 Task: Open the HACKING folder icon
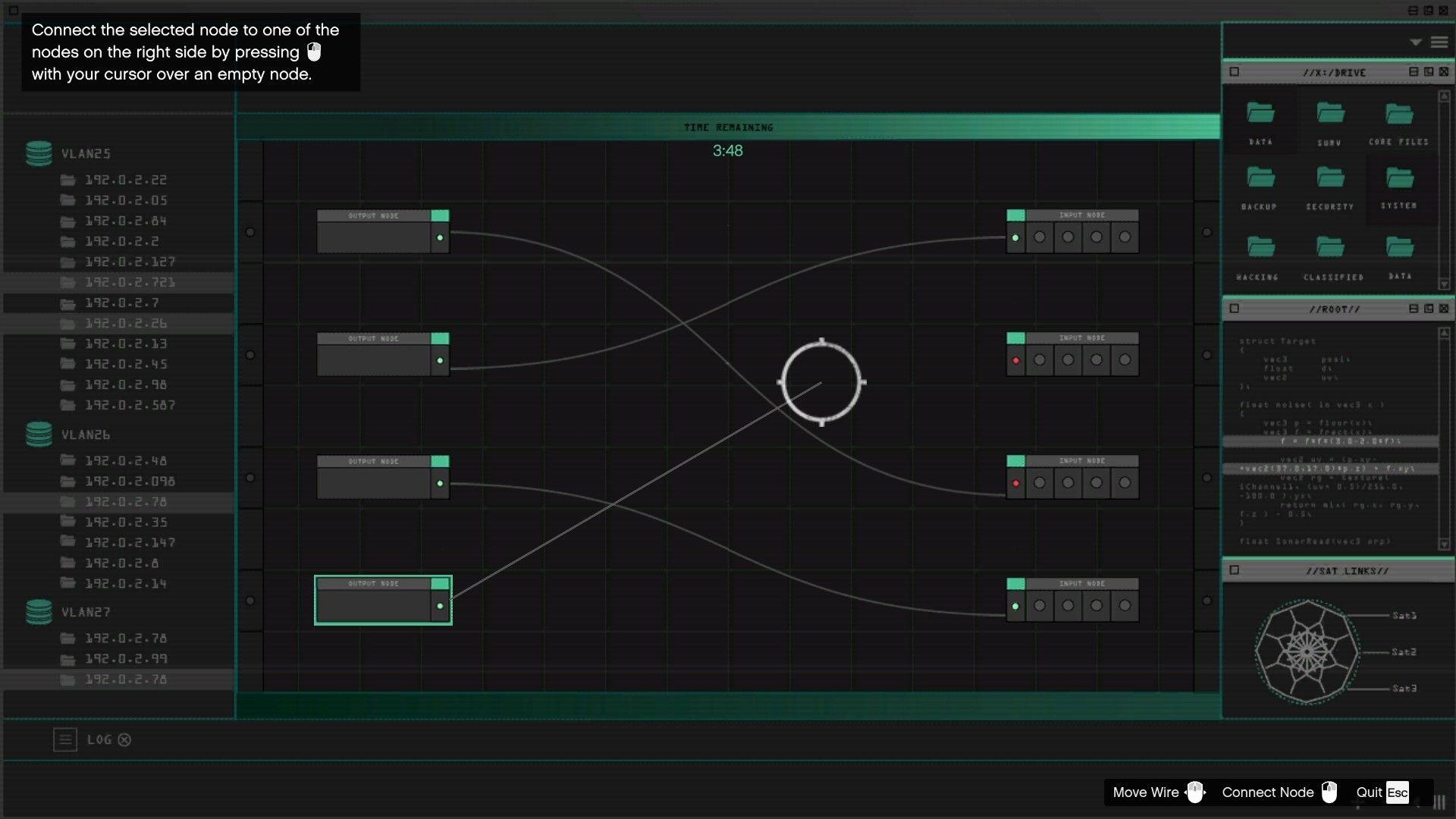1260,247
